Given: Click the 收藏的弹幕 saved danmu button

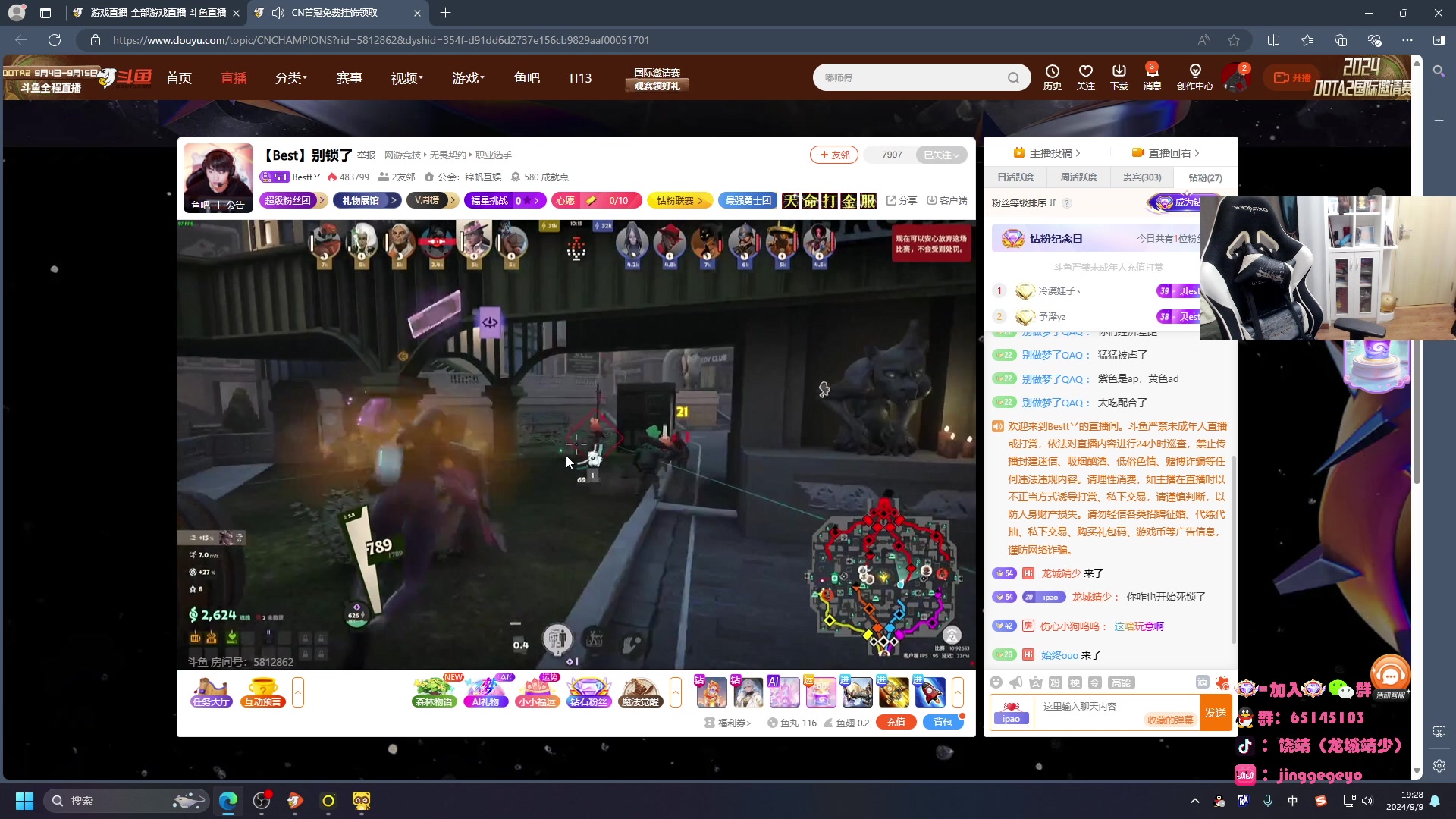Looking at the screenshot, I should tap(1170, 720).
